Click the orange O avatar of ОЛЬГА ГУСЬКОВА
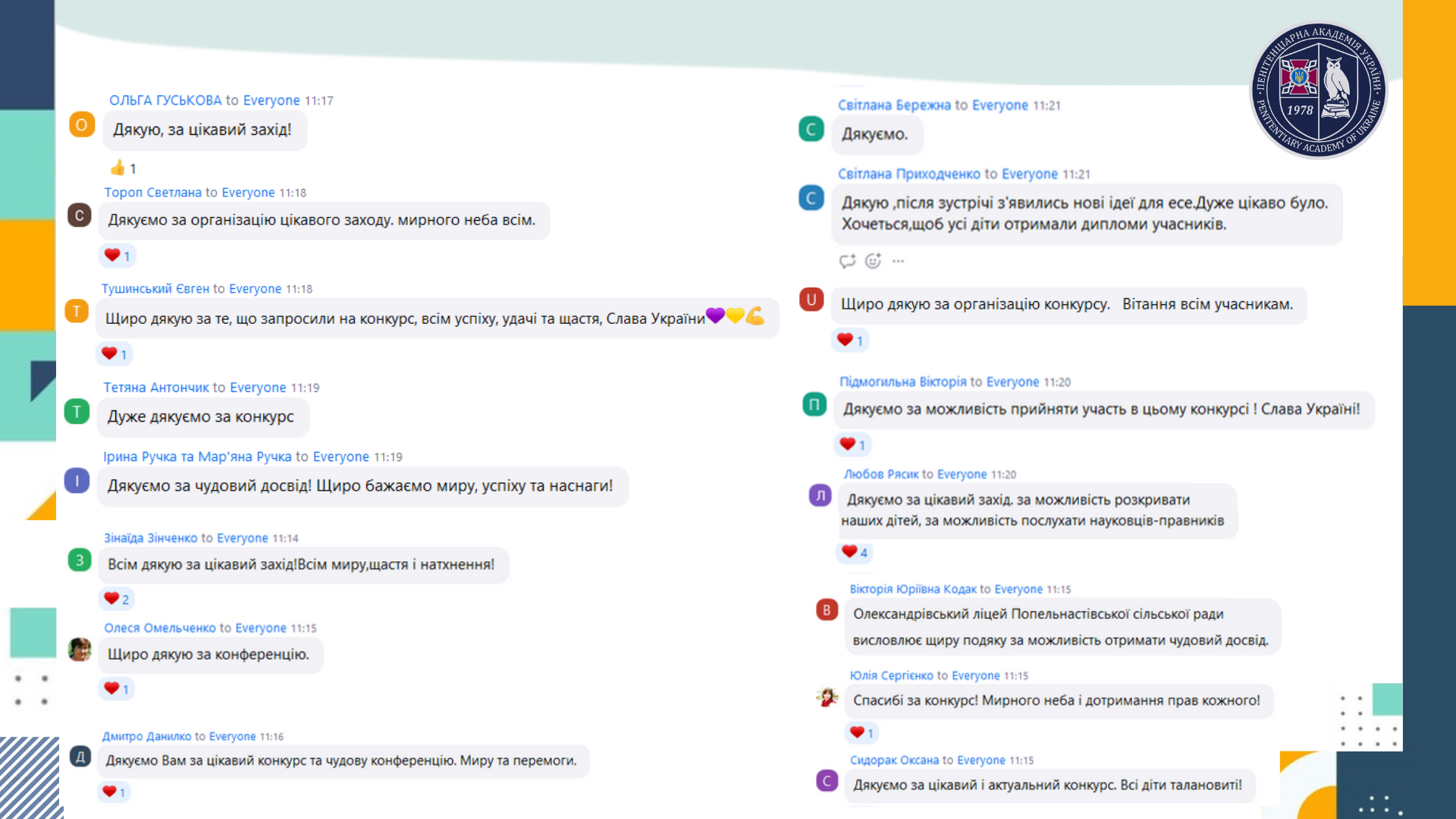Image resolution: width=1456 pixels, height=819 pixels. click(x=81, y=124)
